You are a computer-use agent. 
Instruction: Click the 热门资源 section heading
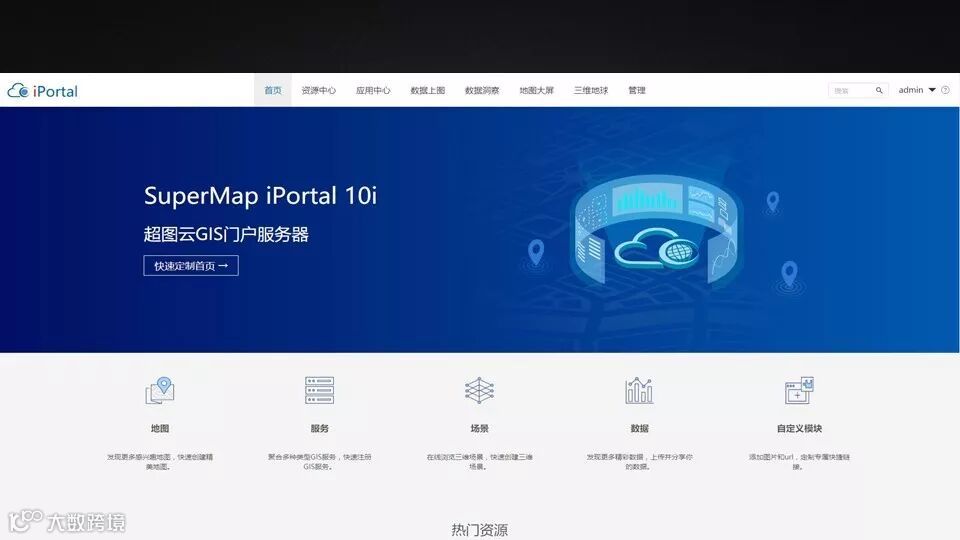click(479, 530)
